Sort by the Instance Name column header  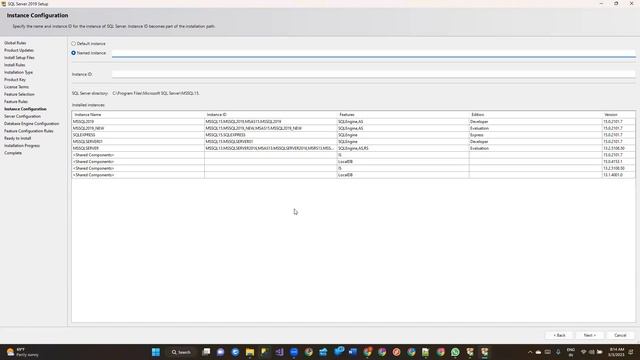[138, 115]
